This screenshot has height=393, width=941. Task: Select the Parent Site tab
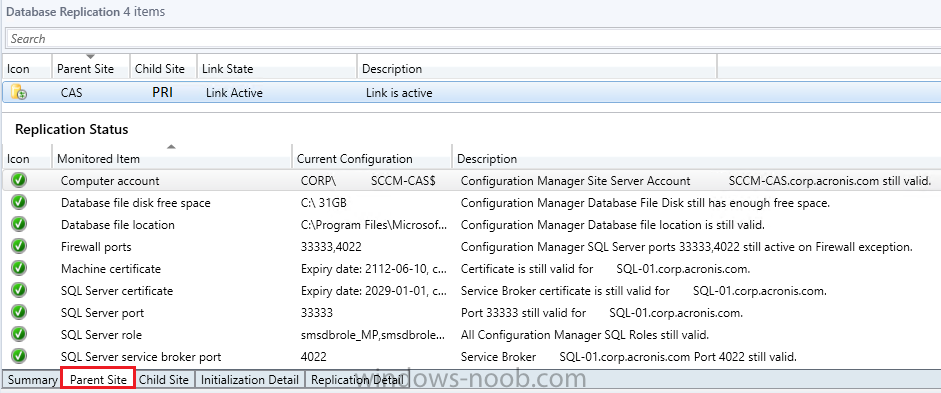point(98,380)
